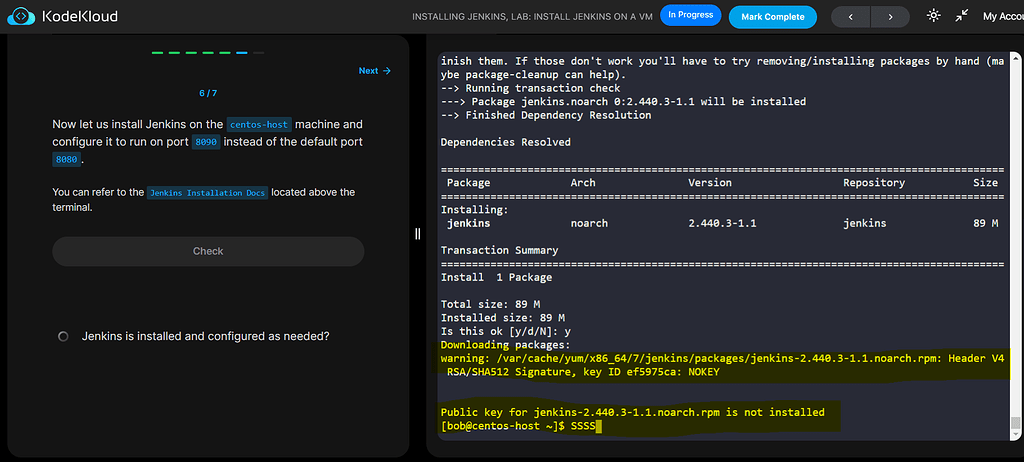Click the 8080 default port code label
The image size is (1024, 462).
(x=66, y=160)
